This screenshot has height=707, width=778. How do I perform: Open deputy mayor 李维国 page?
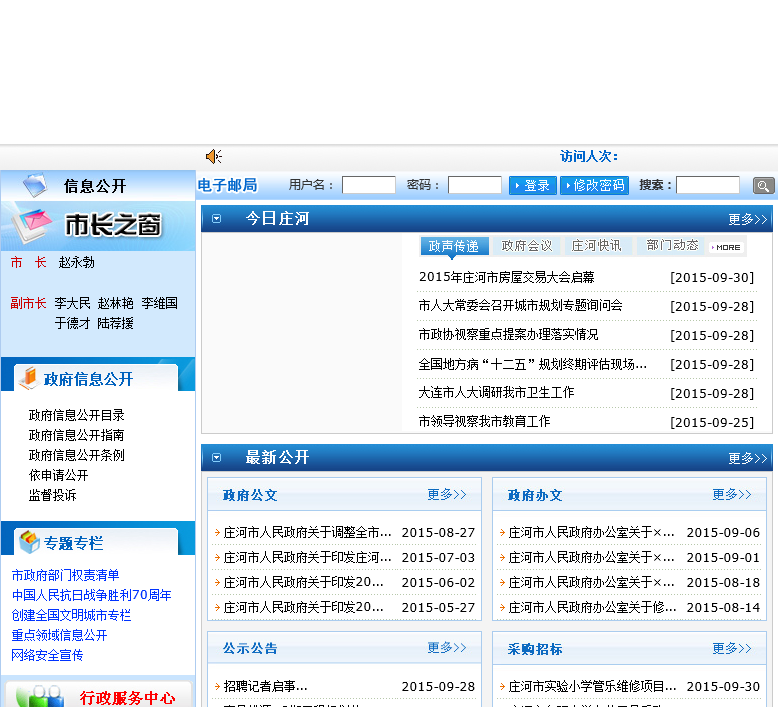(159, 303)
